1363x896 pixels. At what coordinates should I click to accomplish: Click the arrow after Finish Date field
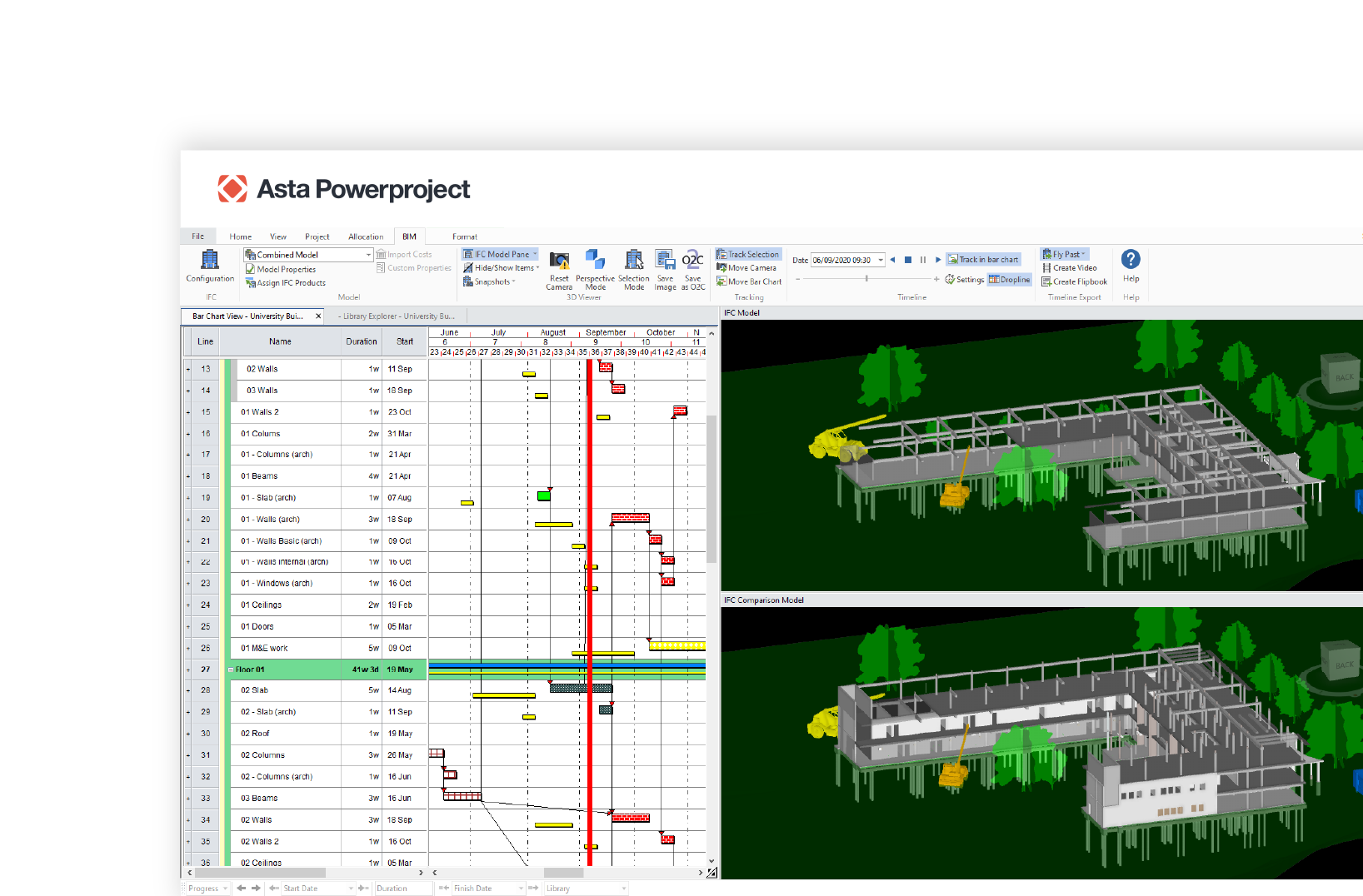click(535, 889)
